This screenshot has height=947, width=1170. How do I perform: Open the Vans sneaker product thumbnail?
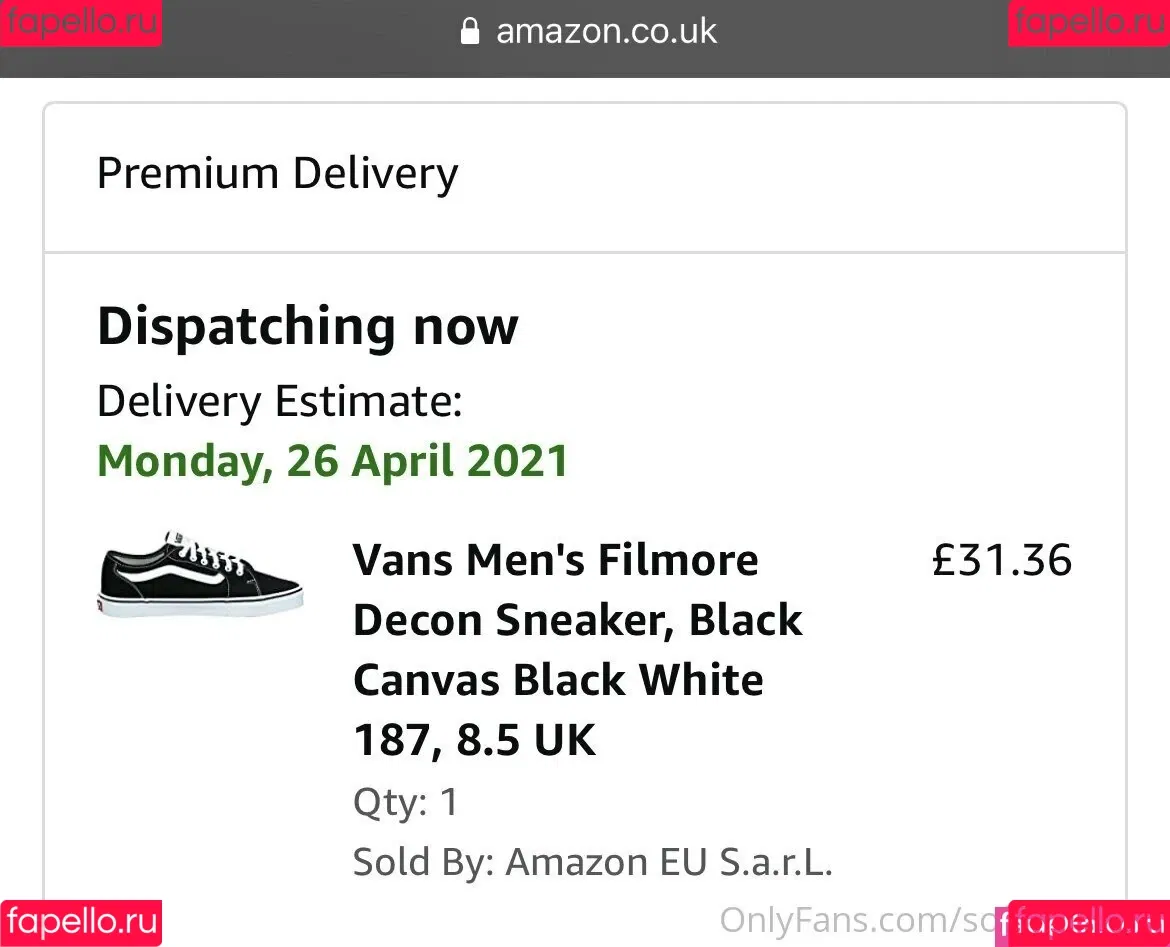(200, 575)
